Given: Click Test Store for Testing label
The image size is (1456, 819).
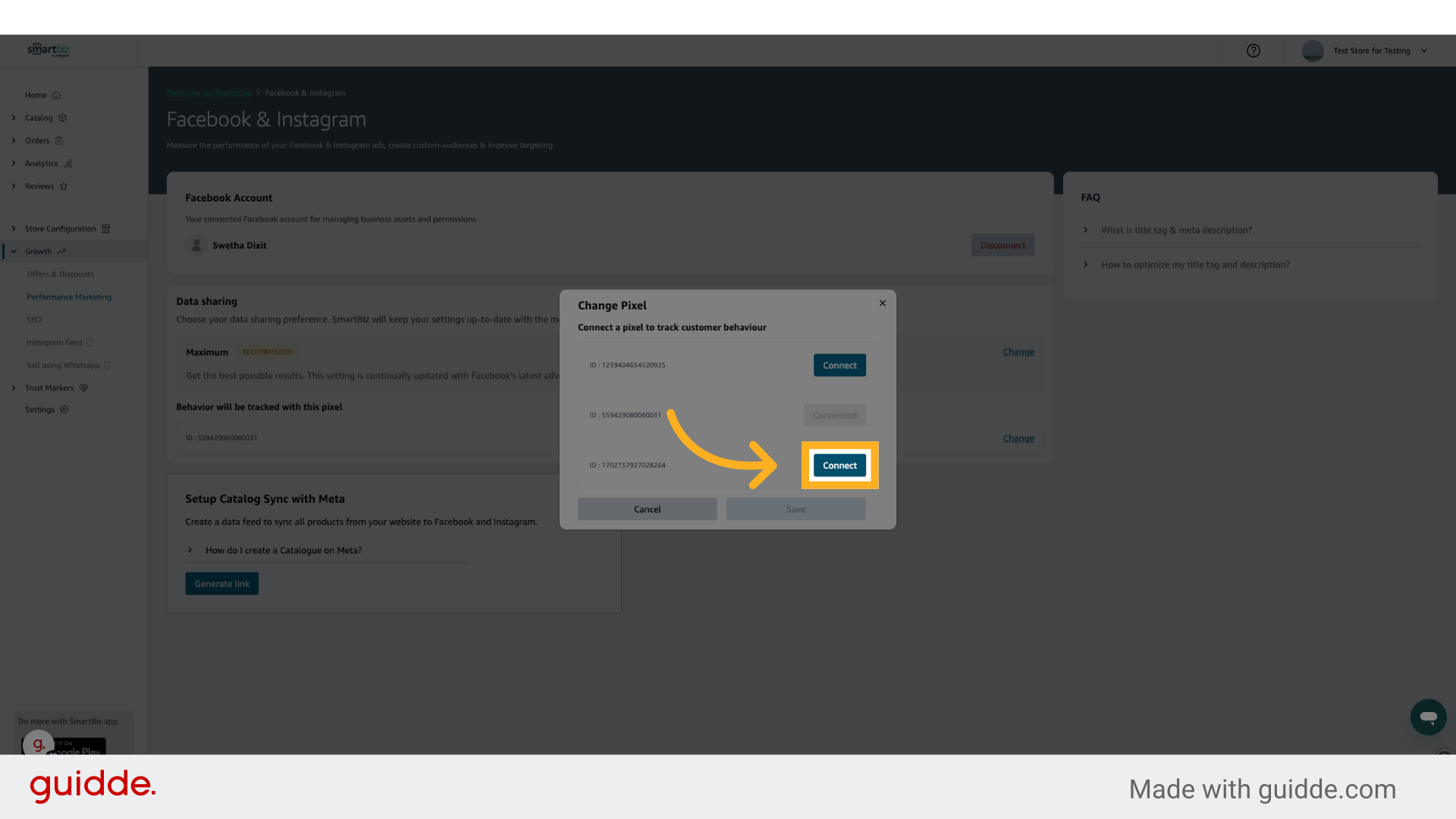Looking at the screenshot, I should pos(1371,51).
